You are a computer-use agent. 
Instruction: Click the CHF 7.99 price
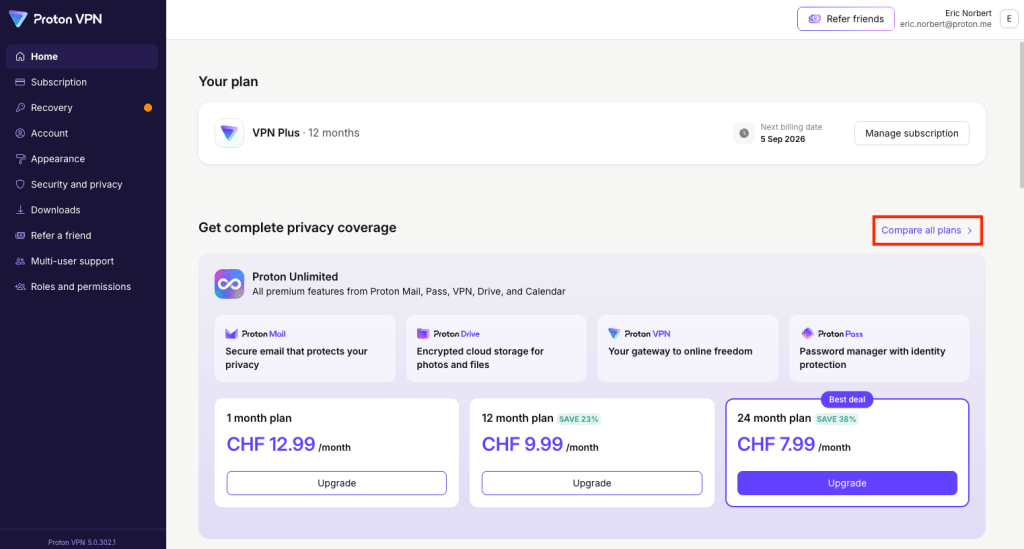point(776,445)
